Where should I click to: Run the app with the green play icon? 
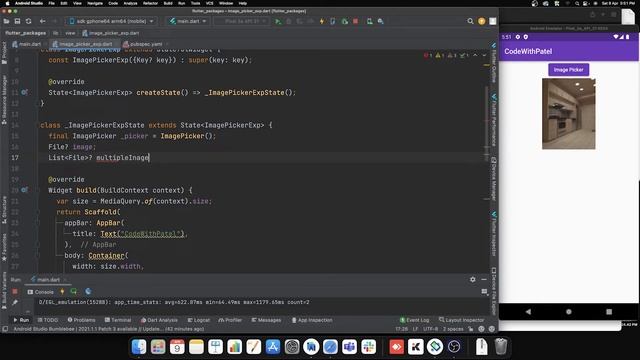(278, 21)
